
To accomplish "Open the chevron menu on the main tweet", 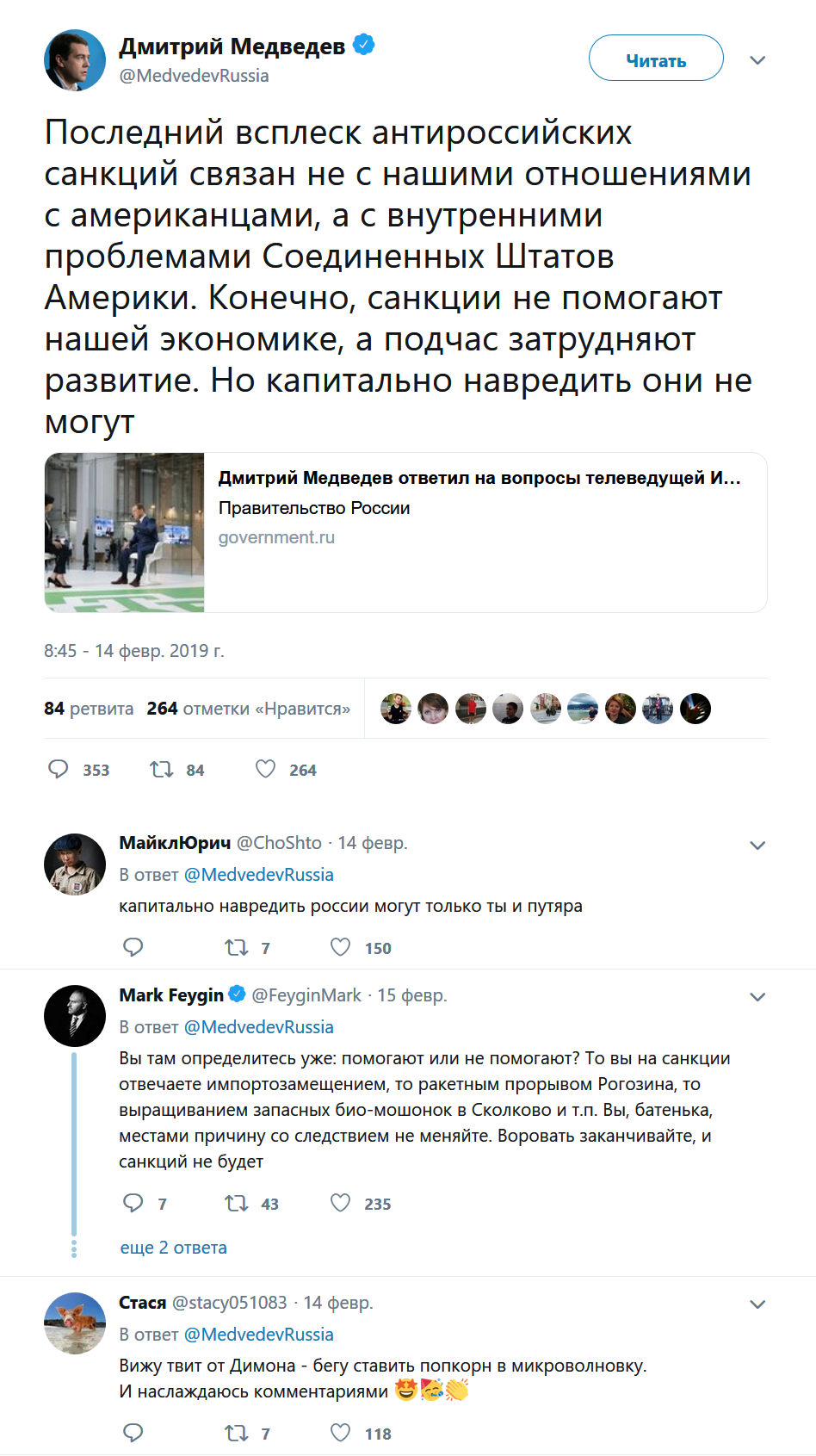I will coord(757,60).
